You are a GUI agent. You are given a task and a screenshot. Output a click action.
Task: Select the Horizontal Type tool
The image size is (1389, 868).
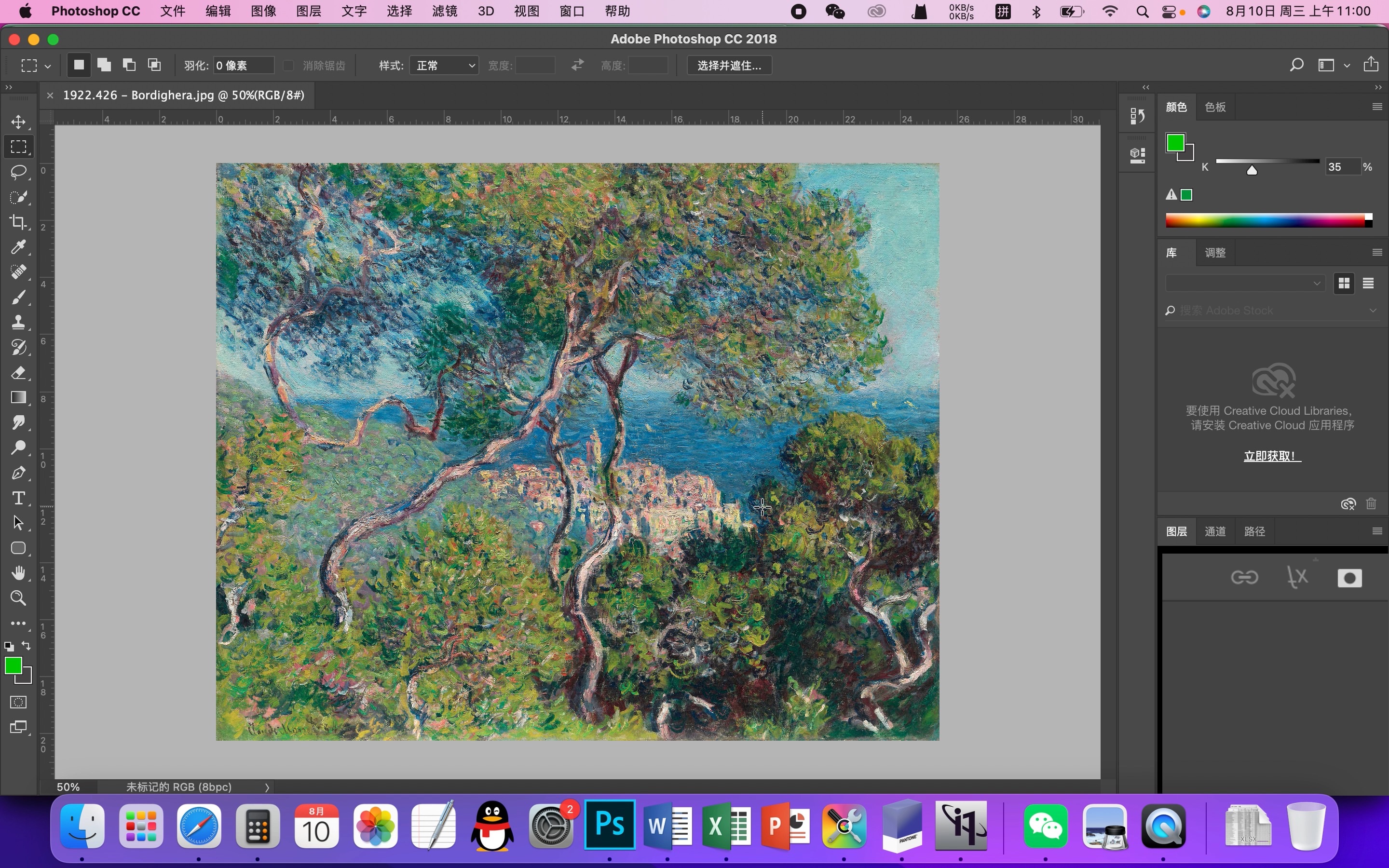point(18,498)
